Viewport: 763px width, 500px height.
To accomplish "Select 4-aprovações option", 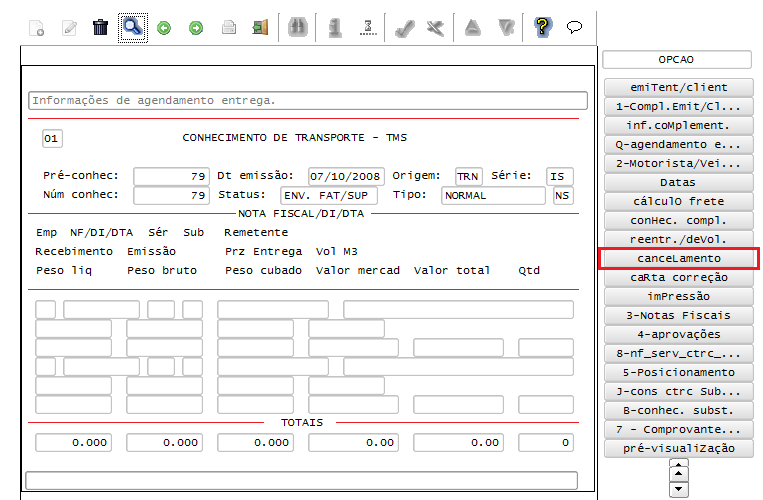I will [x=679, y=334].
